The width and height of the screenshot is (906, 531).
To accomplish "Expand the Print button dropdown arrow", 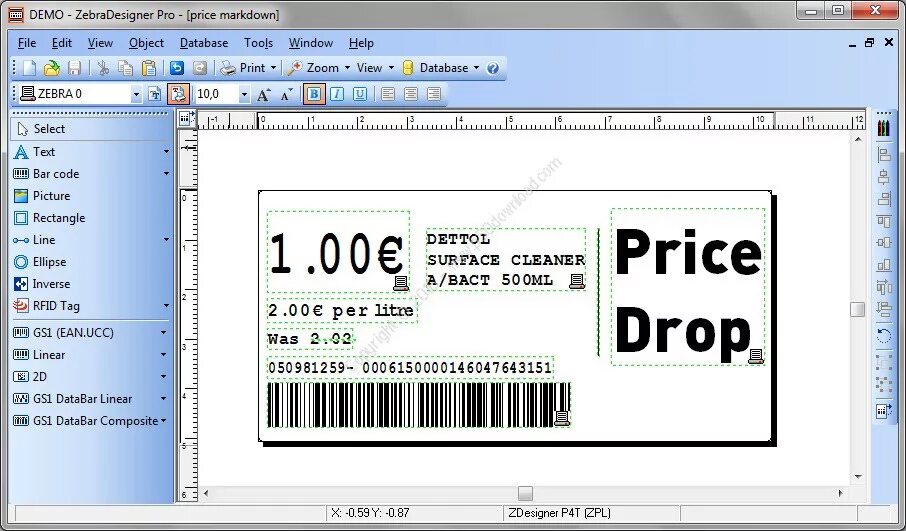I will (x=273, y=68).
